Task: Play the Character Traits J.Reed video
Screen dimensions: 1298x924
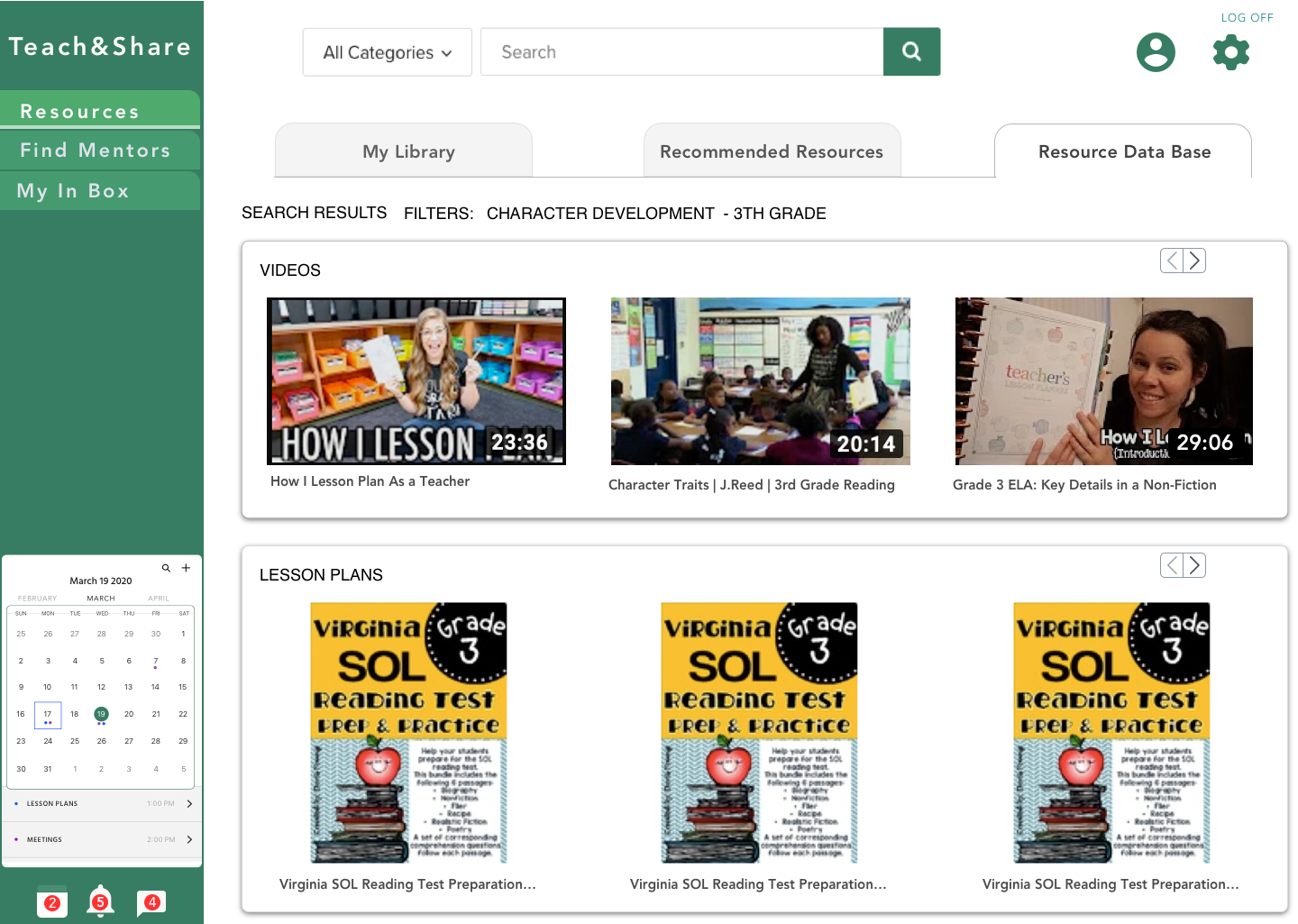Action: (x=760, y=381)
